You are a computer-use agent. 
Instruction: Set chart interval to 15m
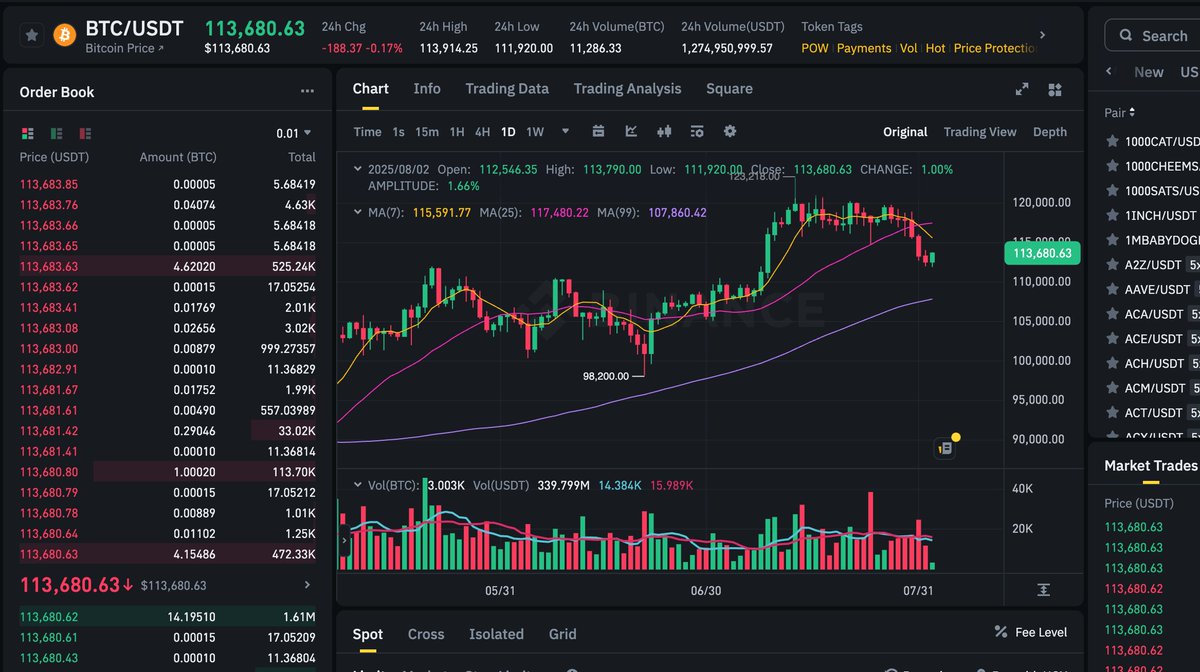coord(427,132)
